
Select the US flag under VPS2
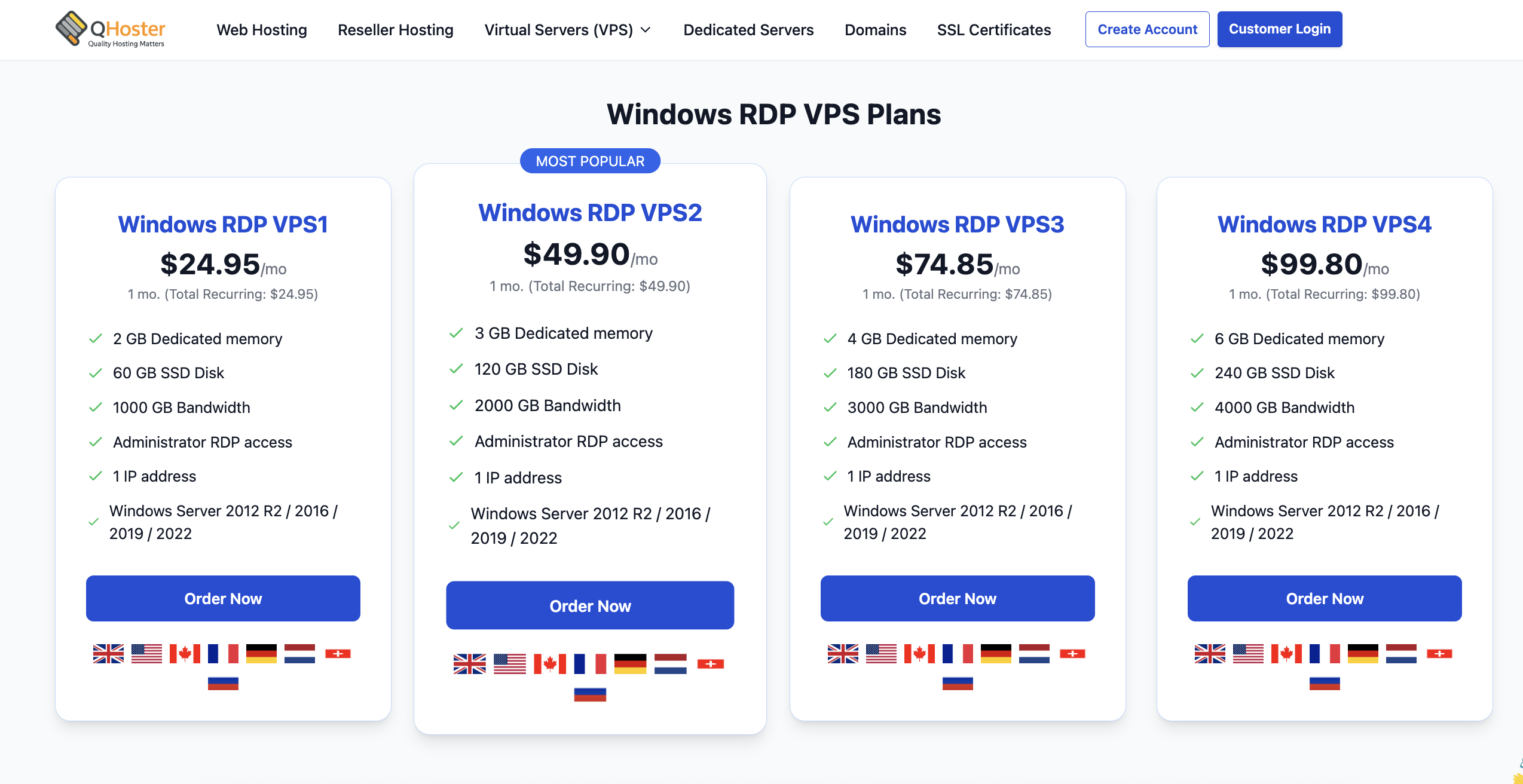[510, 664]
